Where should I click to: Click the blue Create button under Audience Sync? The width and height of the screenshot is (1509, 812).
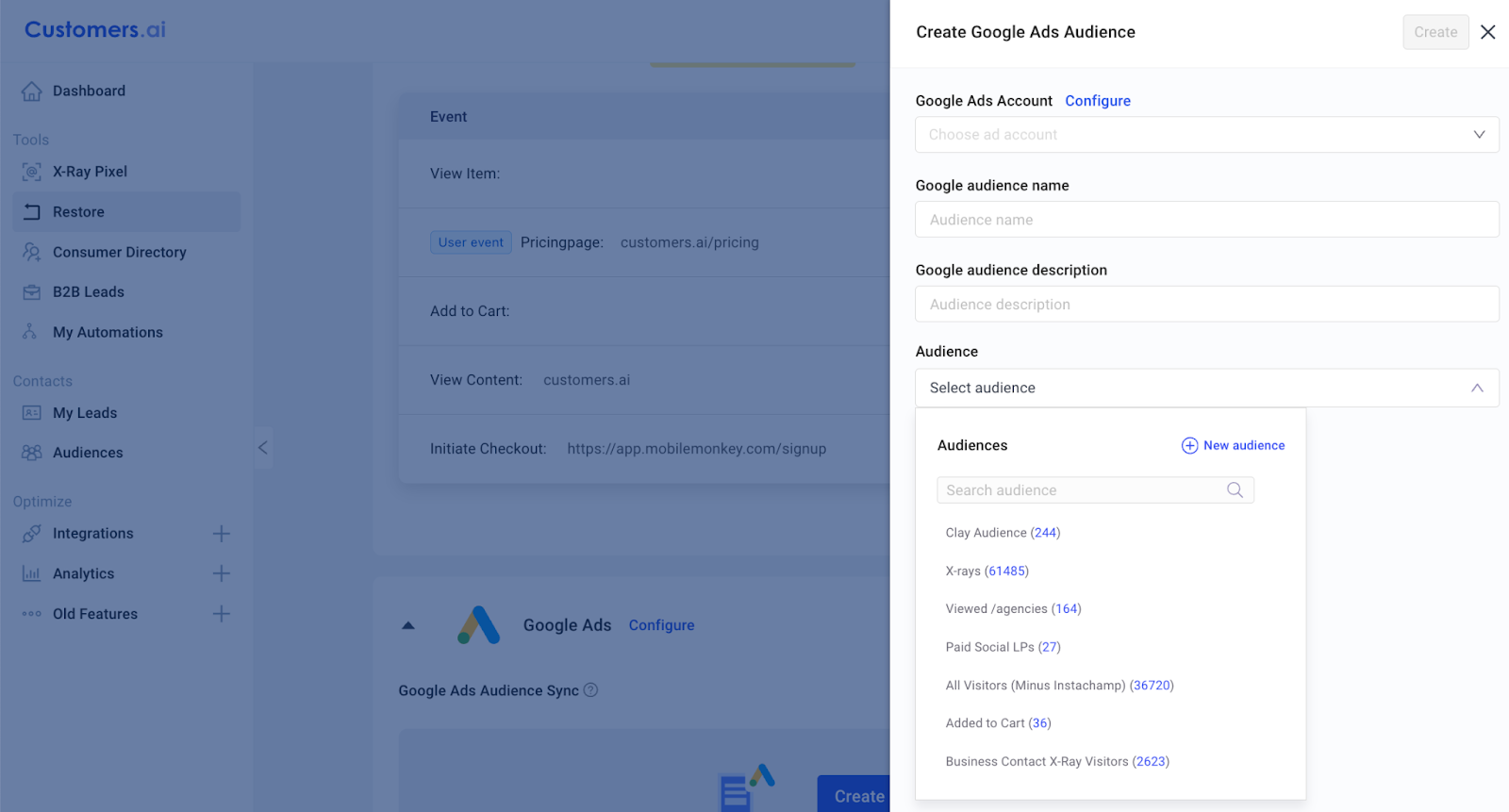click(x=854, y=794)
